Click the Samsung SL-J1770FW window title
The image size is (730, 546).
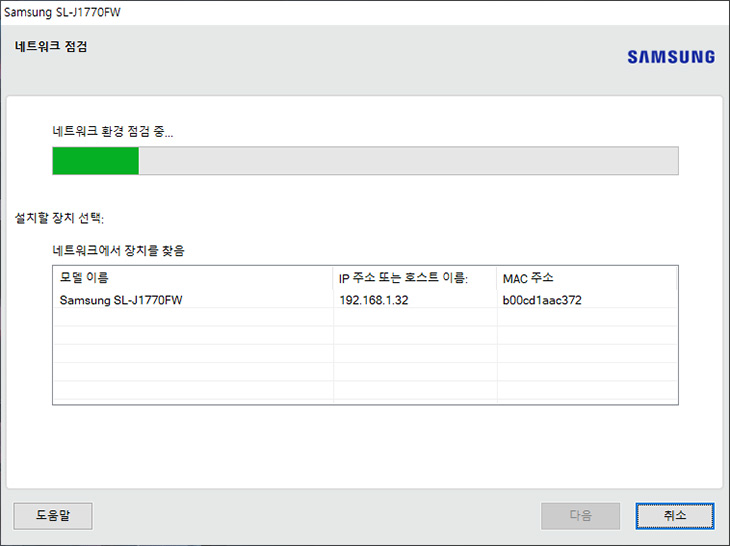pyautogui.click(x=62, y=12)
